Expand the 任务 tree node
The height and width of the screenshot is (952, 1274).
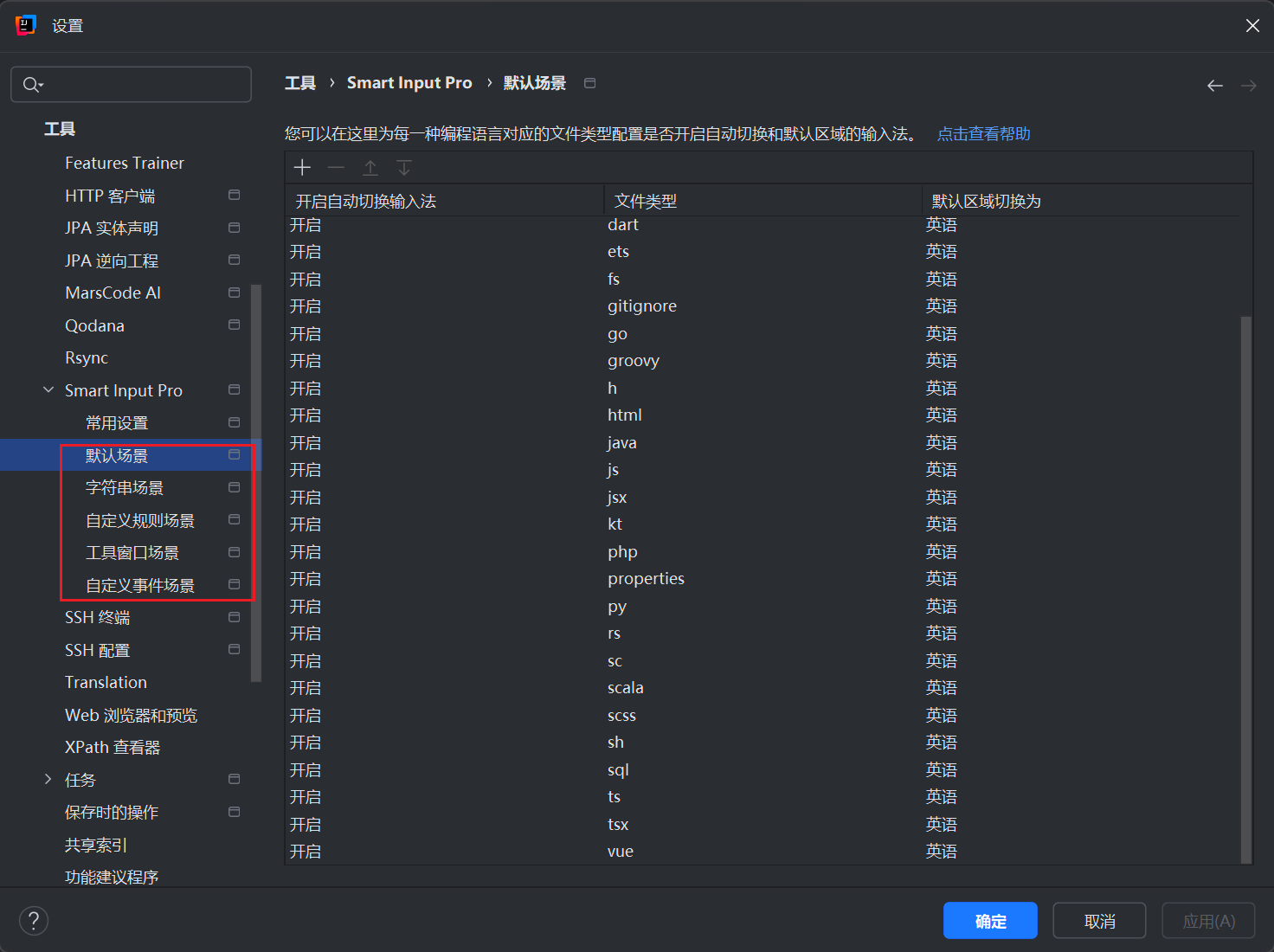point(48,779)
